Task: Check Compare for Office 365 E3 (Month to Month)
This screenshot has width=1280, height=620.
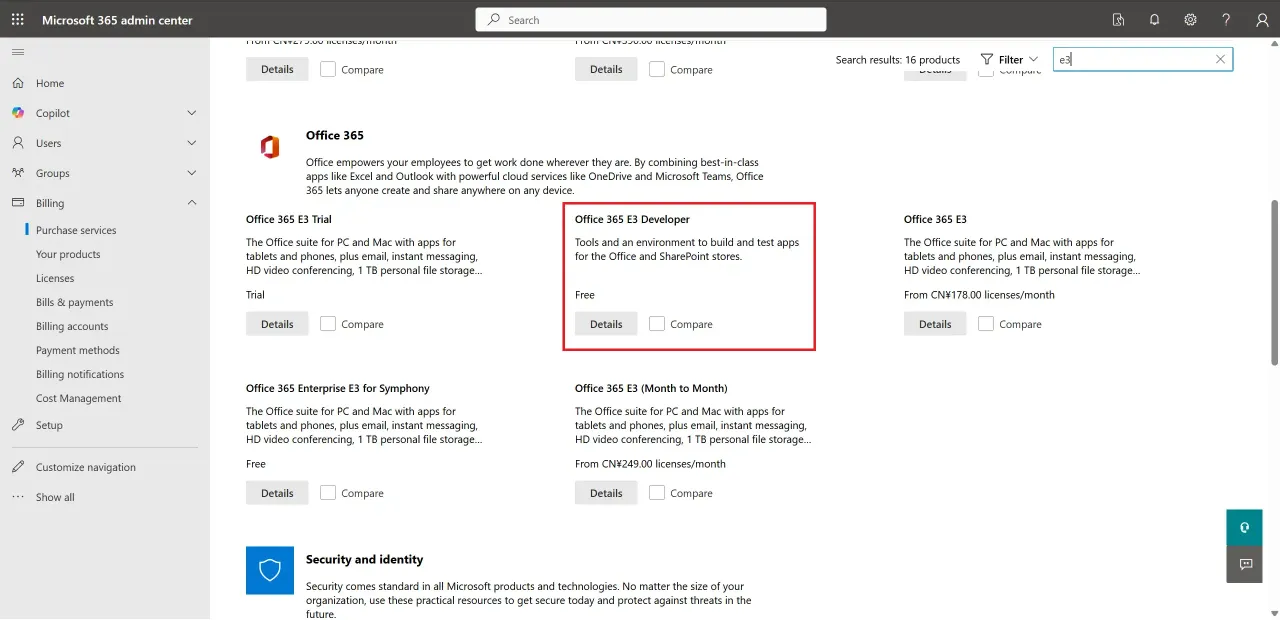Action: (657, 493)
